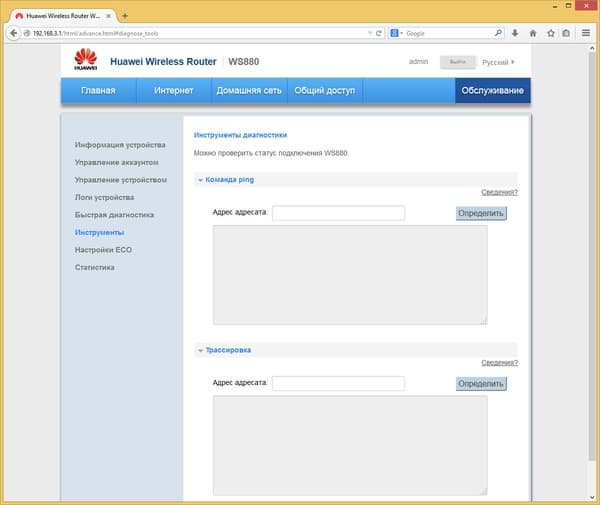Click the Huawei logo
The height and width of the screenshot is (505, 600).
86,59
